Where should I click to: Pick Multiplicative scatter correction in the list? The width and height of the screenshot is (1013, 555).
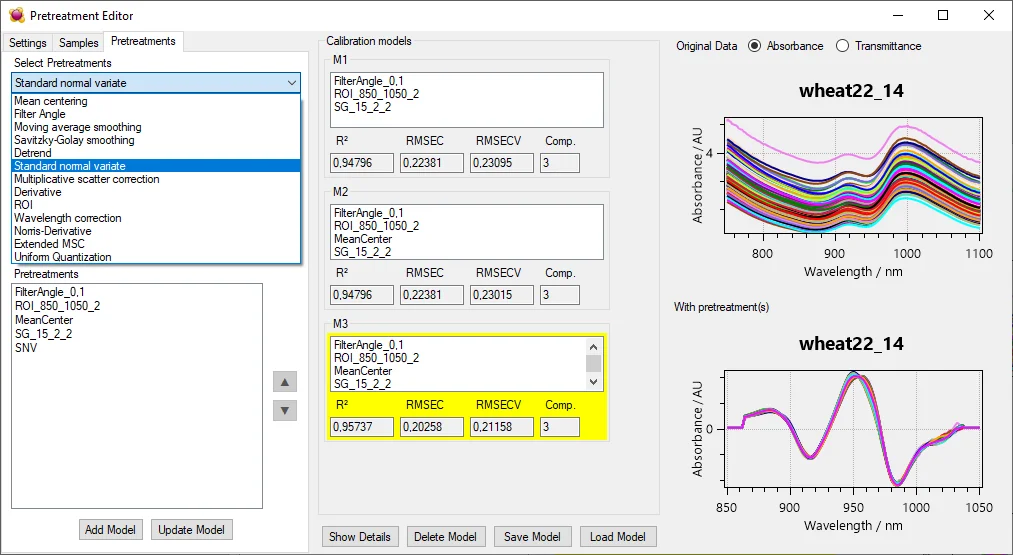point(86,179)
